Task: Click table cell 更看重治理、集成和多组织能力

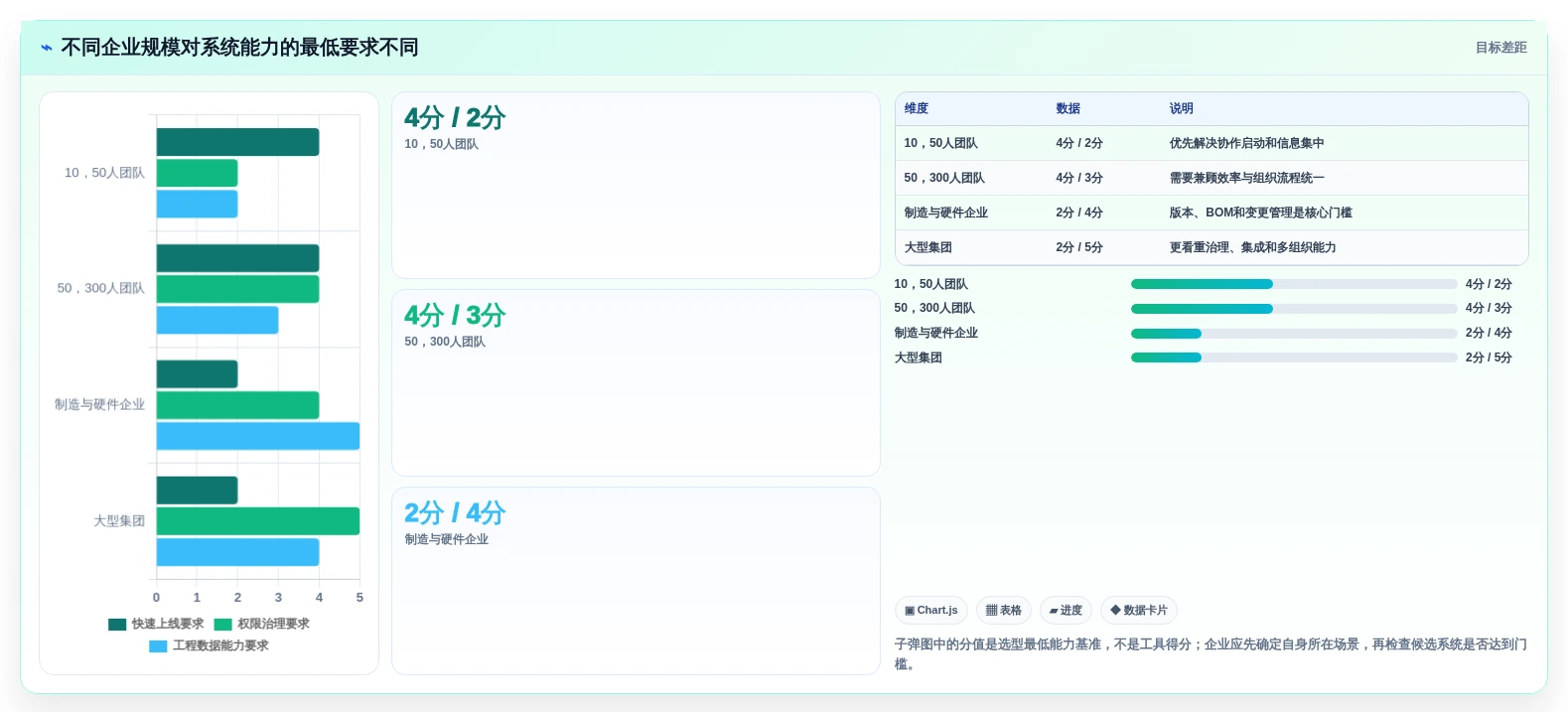Action: tap(1252, 248)
